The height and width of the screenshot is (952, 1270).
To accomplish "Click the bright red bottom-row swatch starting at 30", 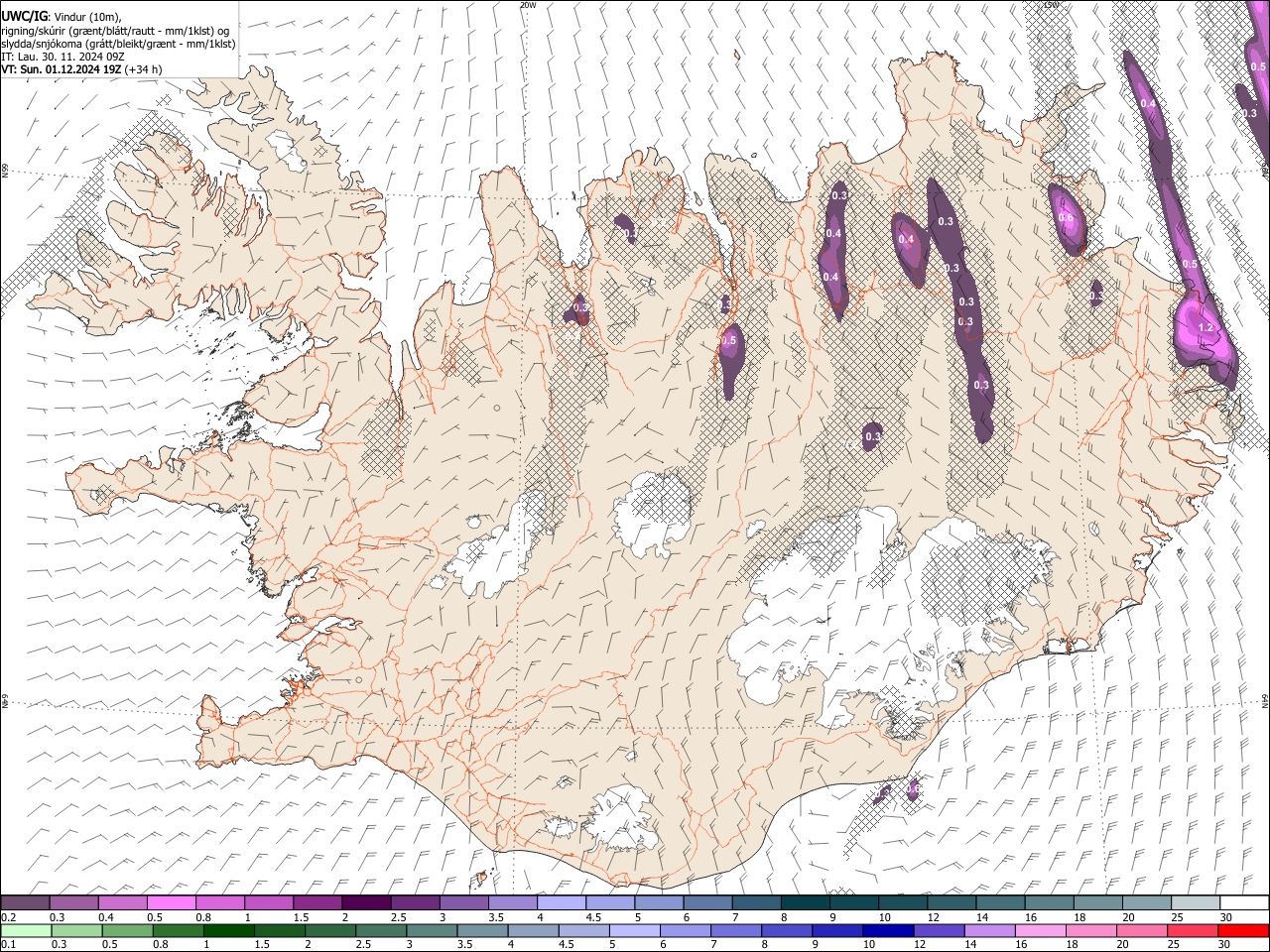I will coord(1243,930).
